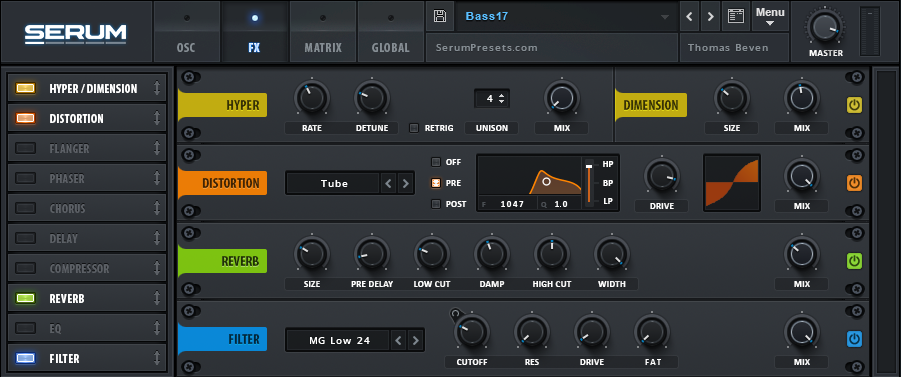
Task: Turn off Filter module power button
Action: (x=854, y=340)
